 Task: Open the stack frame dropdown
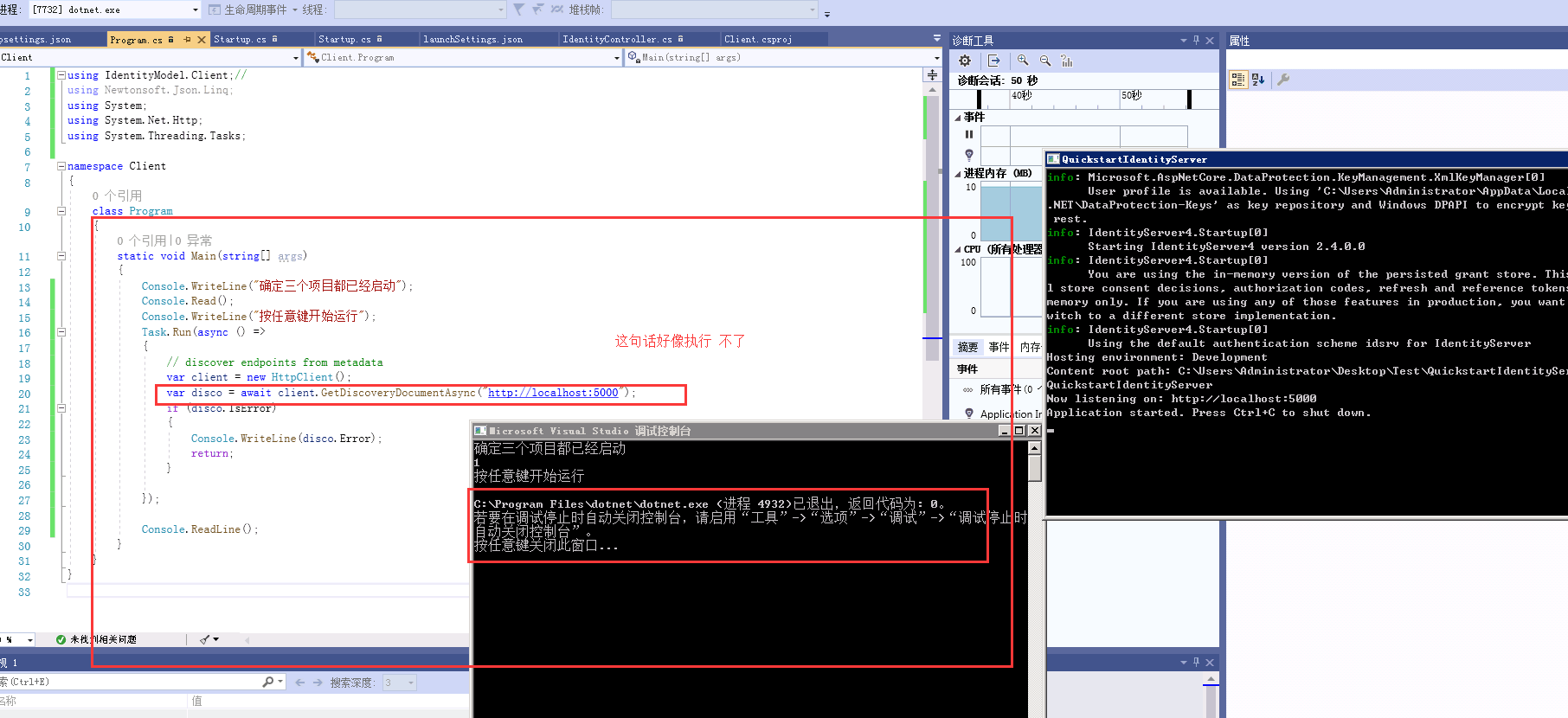click(x=813, y=10)
